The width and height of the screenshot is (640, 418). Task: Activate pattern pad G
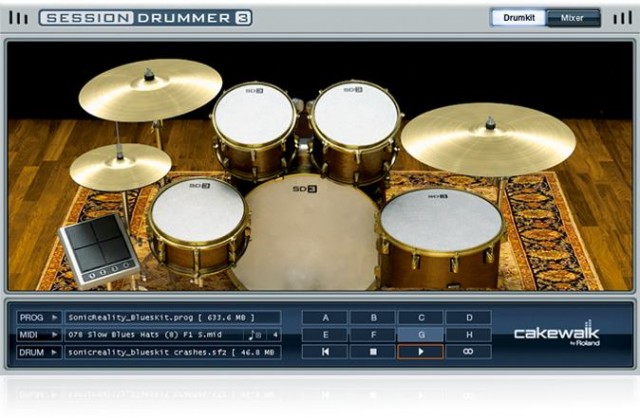419,335
